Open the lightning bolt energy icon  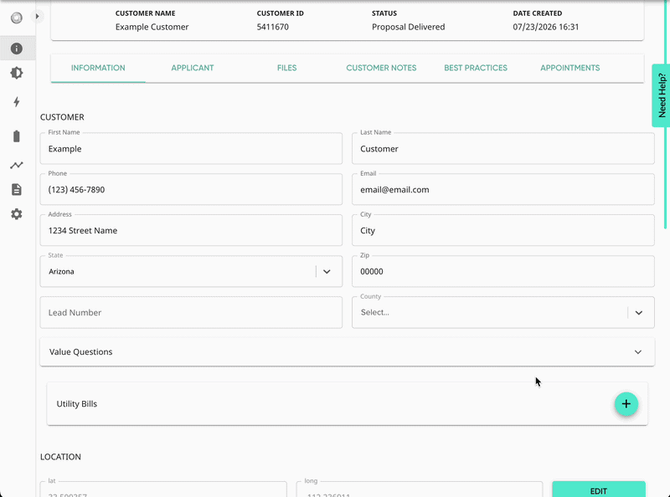17,102
